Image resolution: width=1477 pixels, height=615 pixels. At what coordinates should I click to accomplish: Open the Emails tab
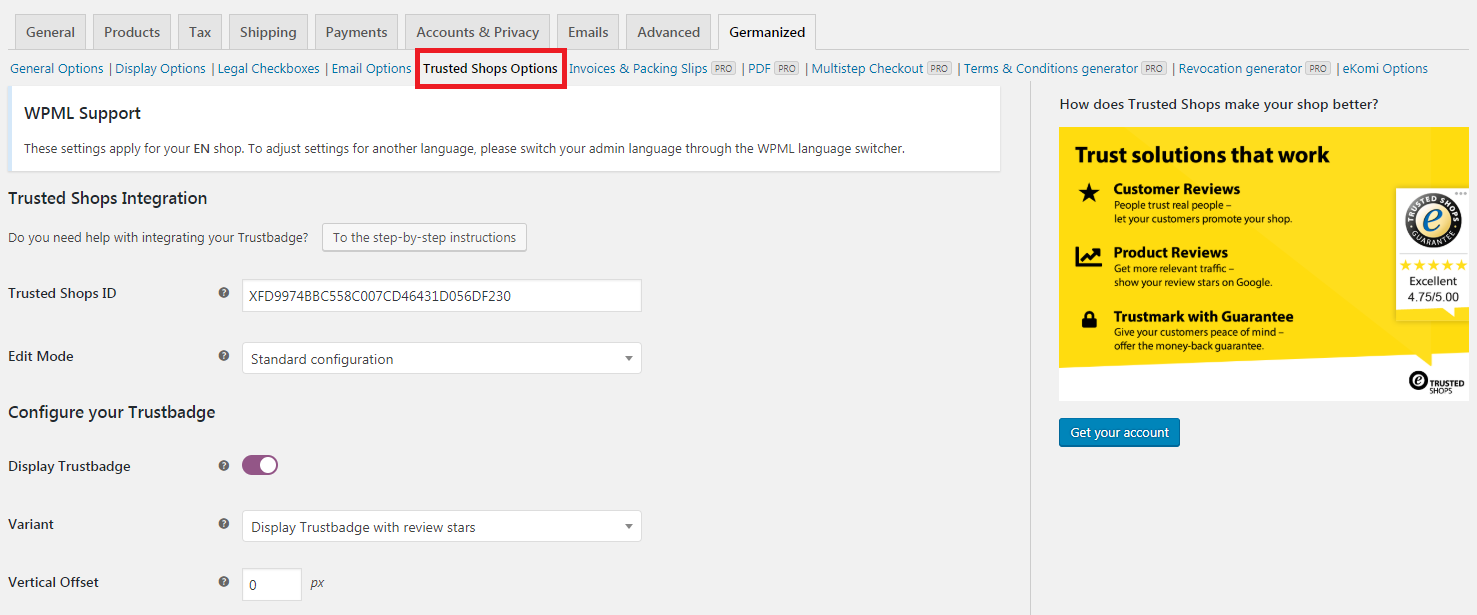588,32
